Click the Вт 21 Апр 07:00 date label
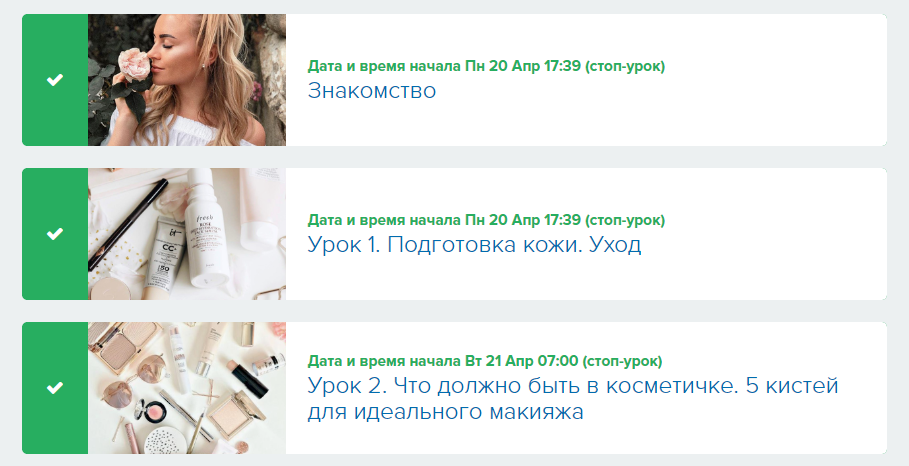Viewport: 909px width, 466px height. point(522,361)
